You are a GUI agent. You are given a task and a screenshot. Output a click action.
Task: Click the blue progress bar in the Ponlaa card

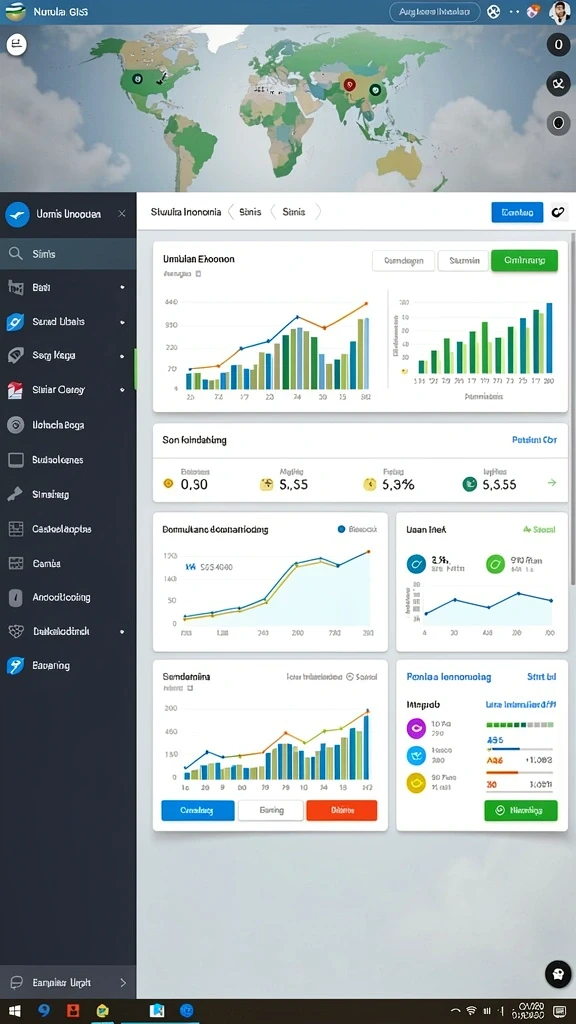click(x=520, y=748)
